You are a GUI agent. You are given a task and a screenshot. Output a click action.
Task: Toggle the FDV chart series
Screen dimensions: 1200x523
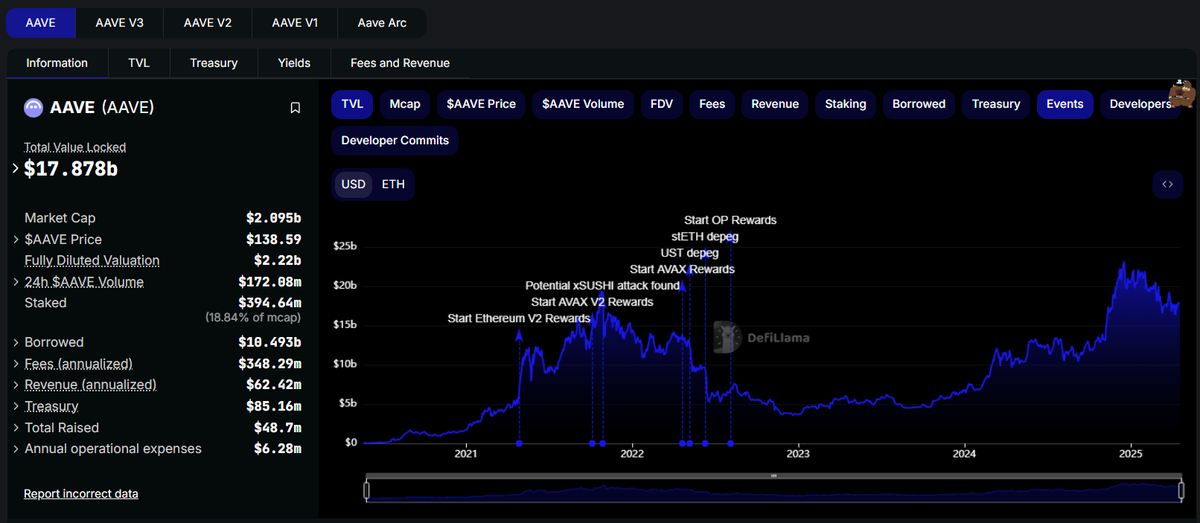(x=661, y=104)
